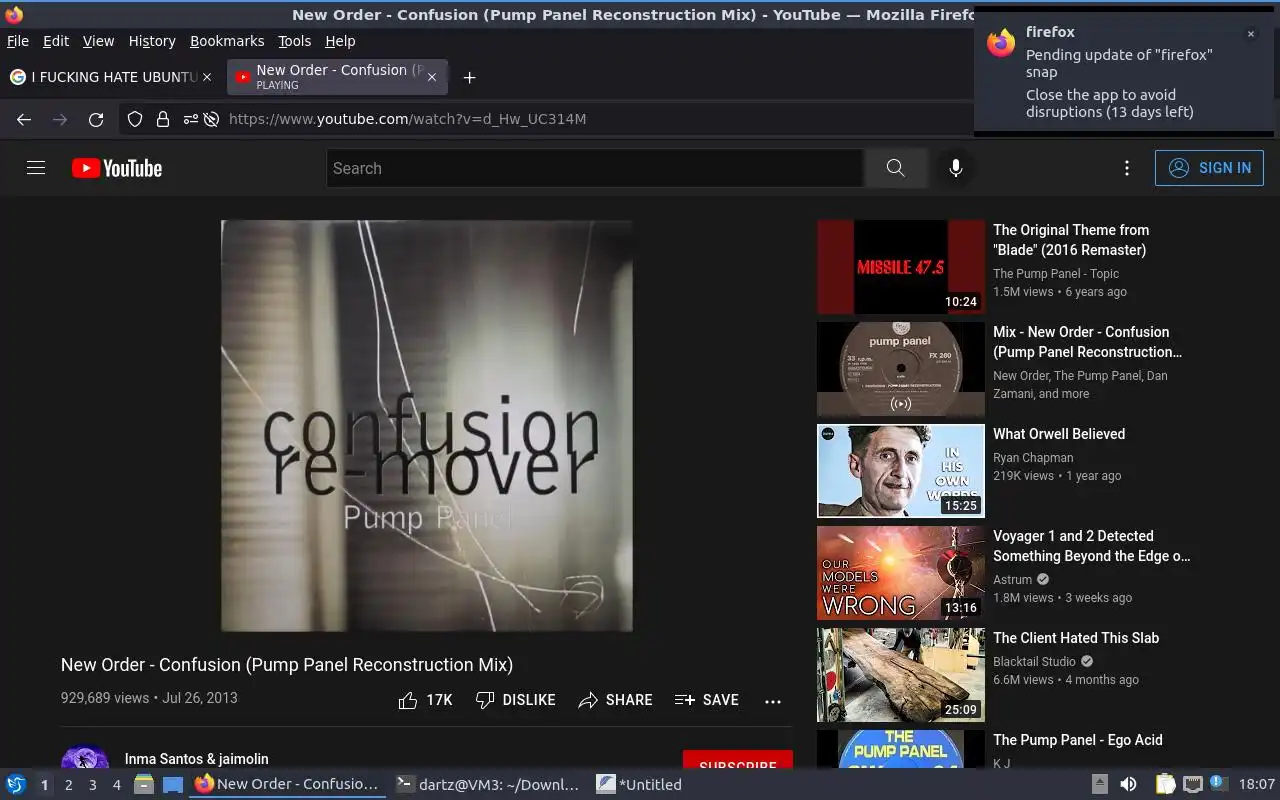Screen dimensions: 1280x800
Task: Go forward with the forward arrow
Action: (60, 119)
